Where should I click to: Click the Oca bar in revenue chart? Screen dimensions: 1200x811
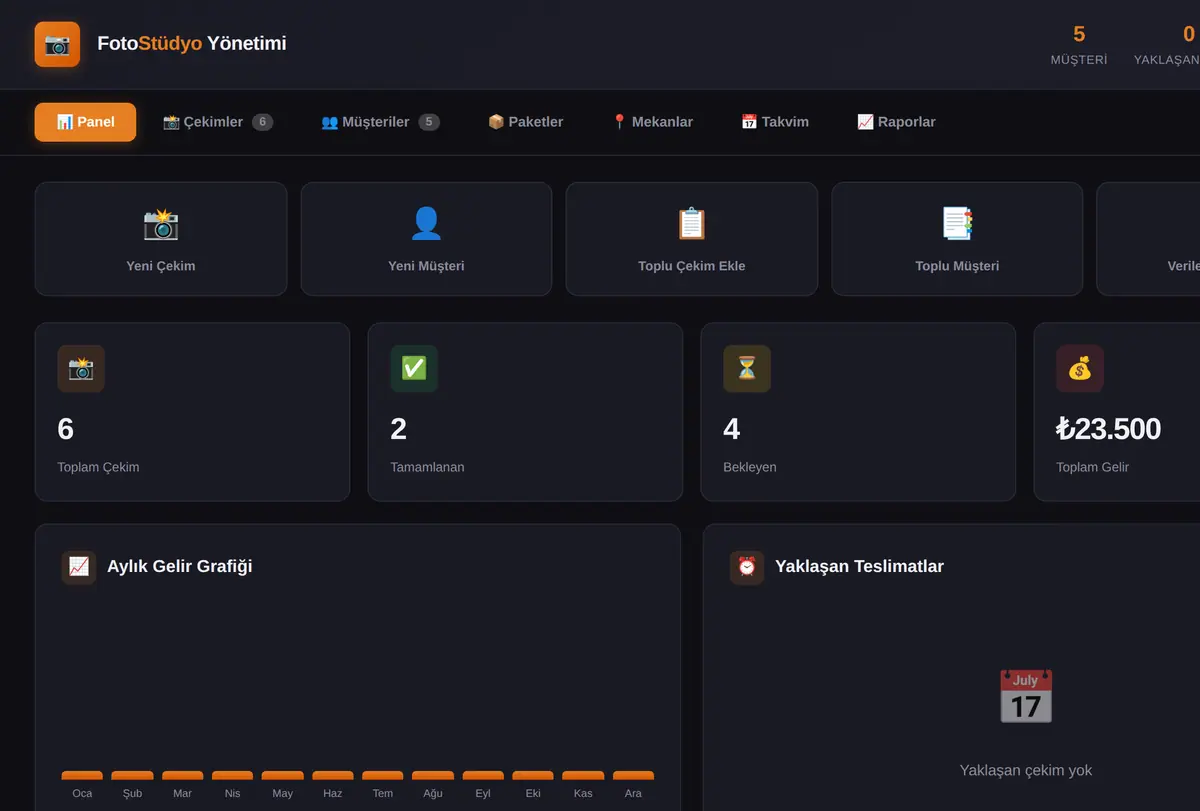click(82, 775)
